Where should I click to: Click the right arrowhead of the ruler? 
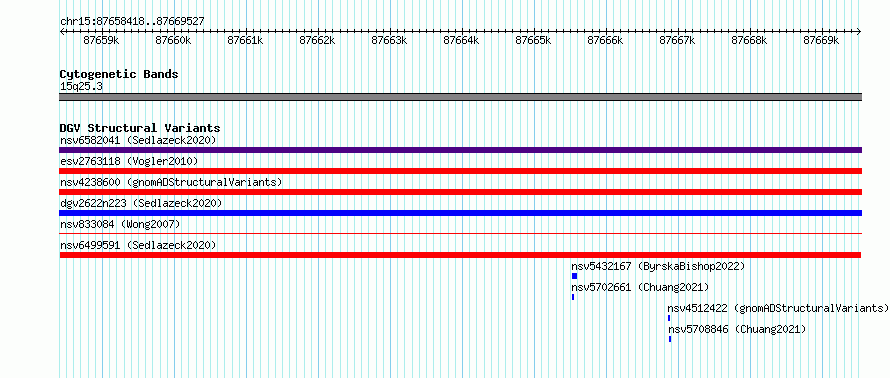click(859, 32)
